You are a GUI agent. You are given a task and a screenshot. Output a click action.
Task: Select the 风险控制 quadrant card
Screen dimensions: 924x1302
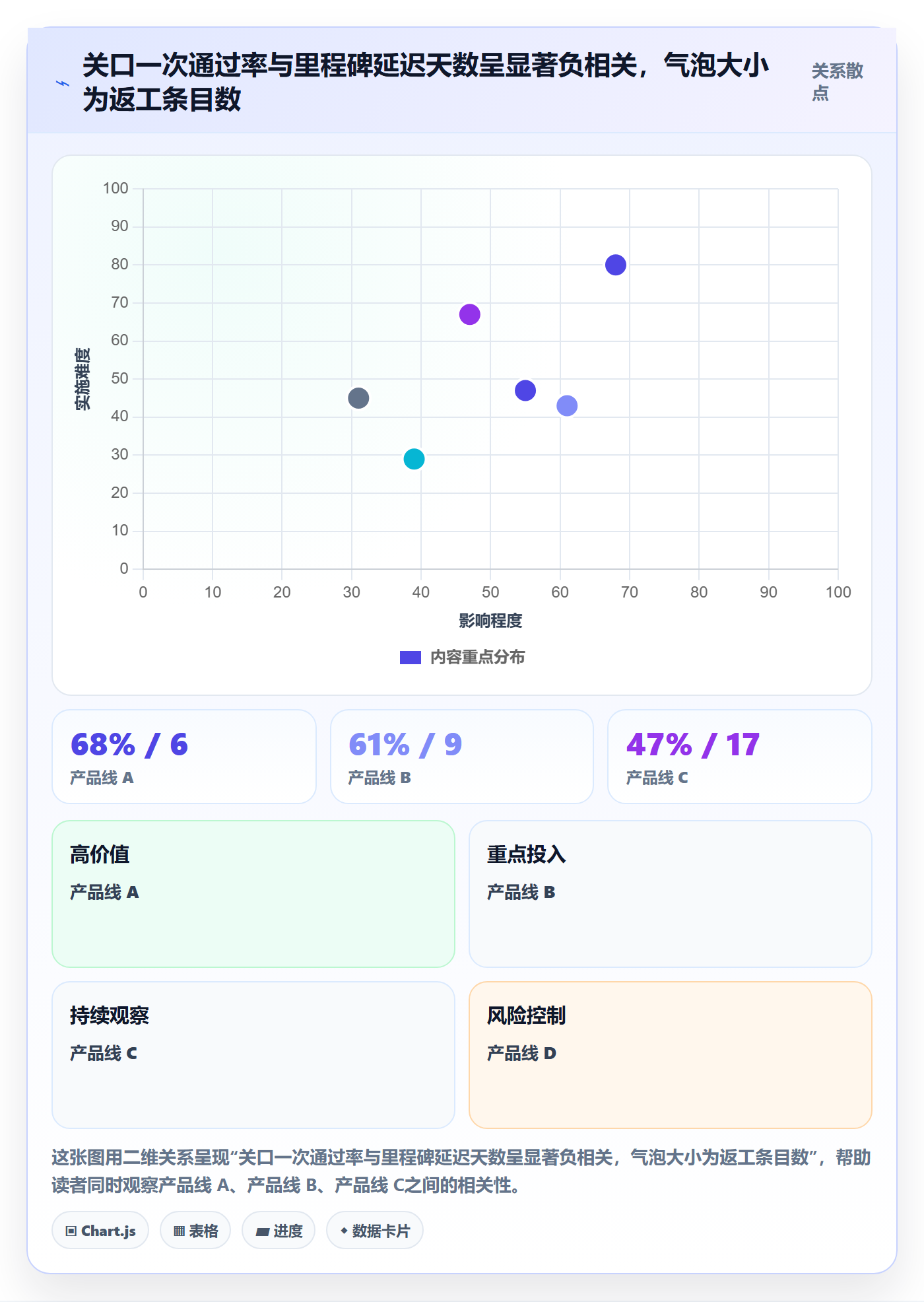pyautogui.click(x=671, y=1055)
